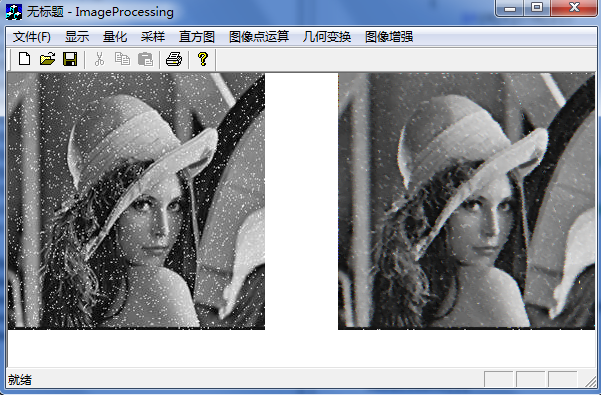
Task: Open a file with the folder icon
Action: pyautogui.click(x=47, y=59)
